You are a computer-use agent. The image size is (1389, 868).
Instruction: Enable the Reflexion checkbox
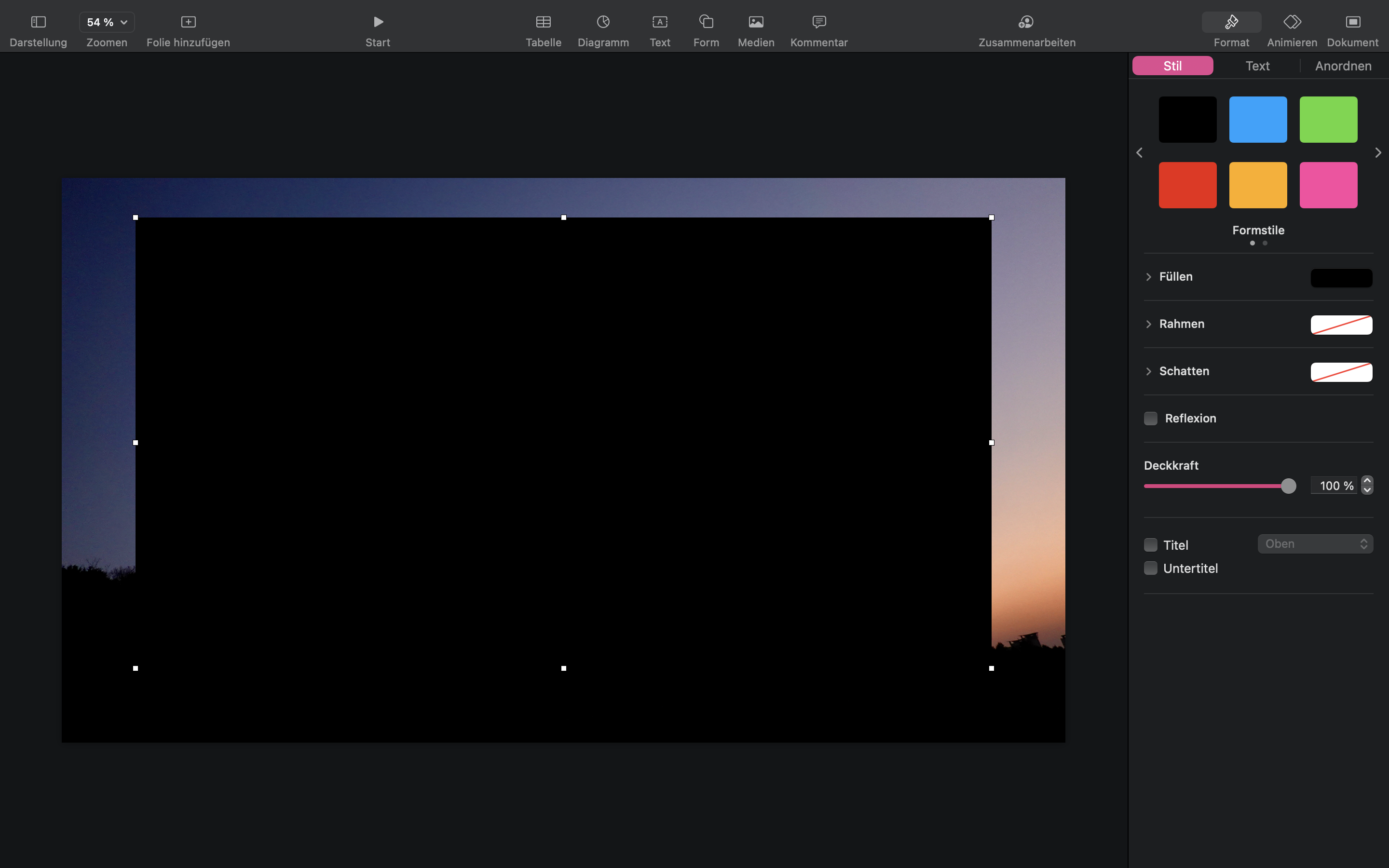point(1150,419)
